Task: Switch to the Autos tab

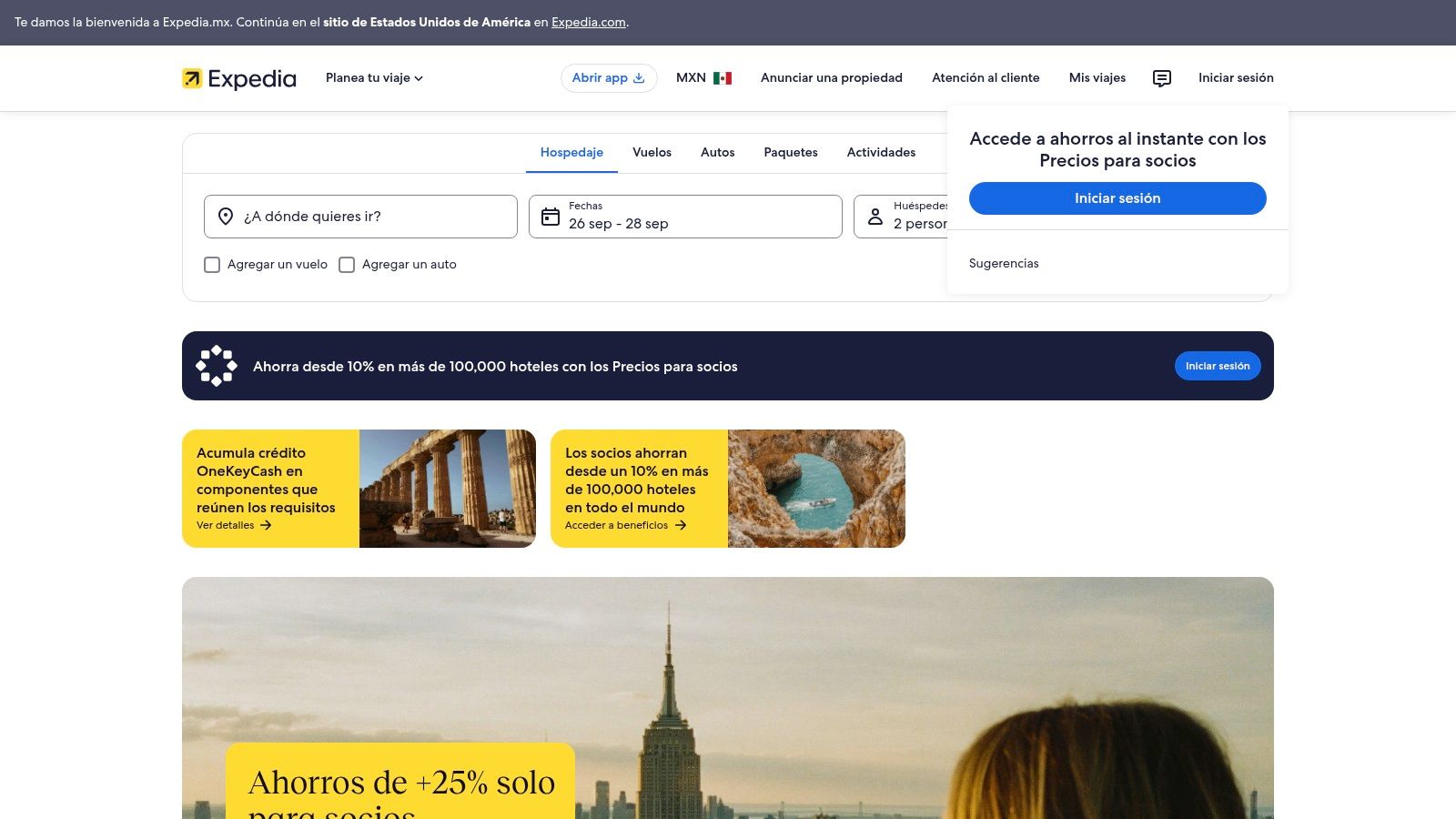Action: point(717,152)
